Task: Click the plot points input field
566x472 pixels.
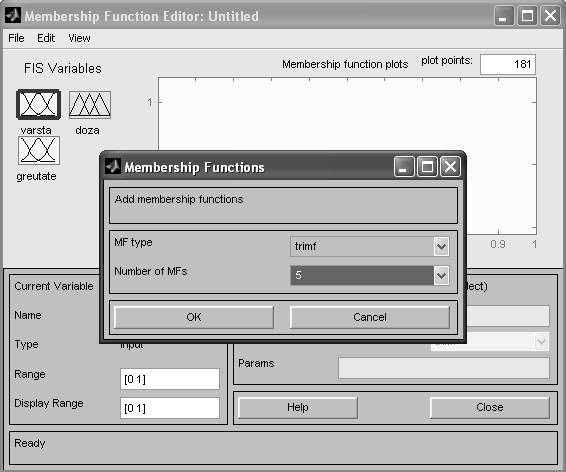Action: tap(508, 65)
